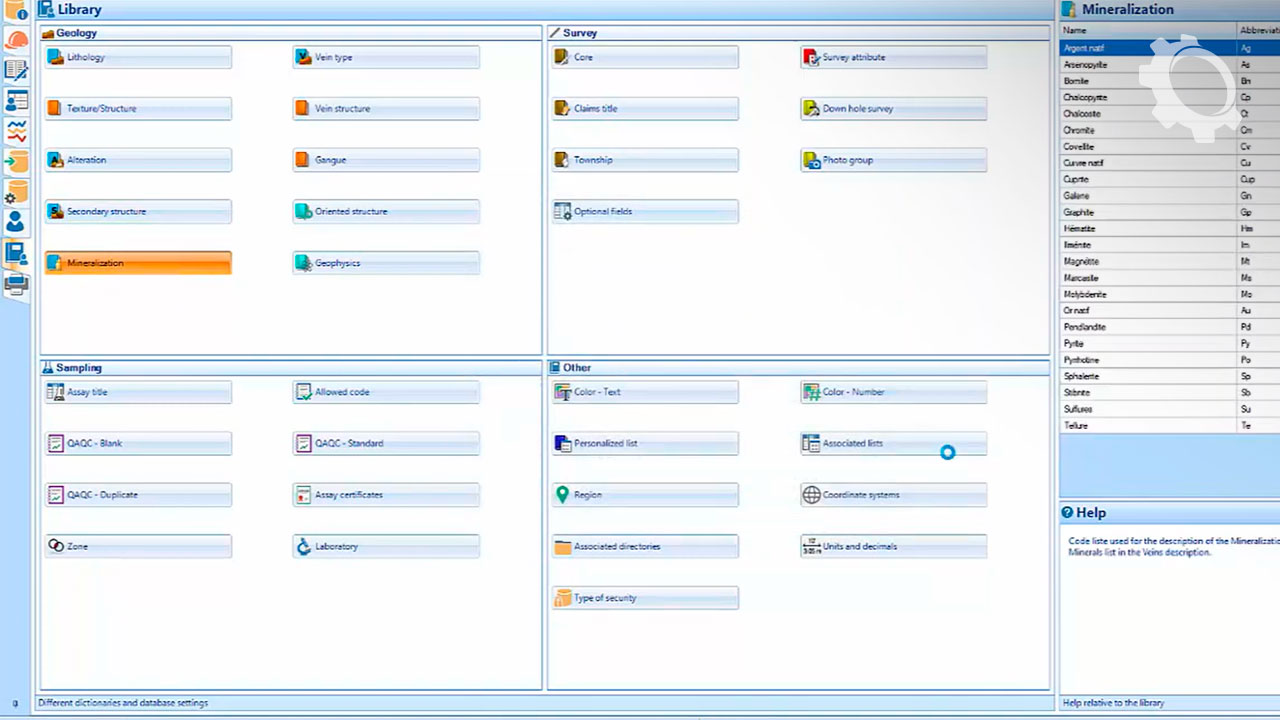The image size is (1280, 720).
Task: Open the Coordinate systems settings
Action: pos(893,496)
